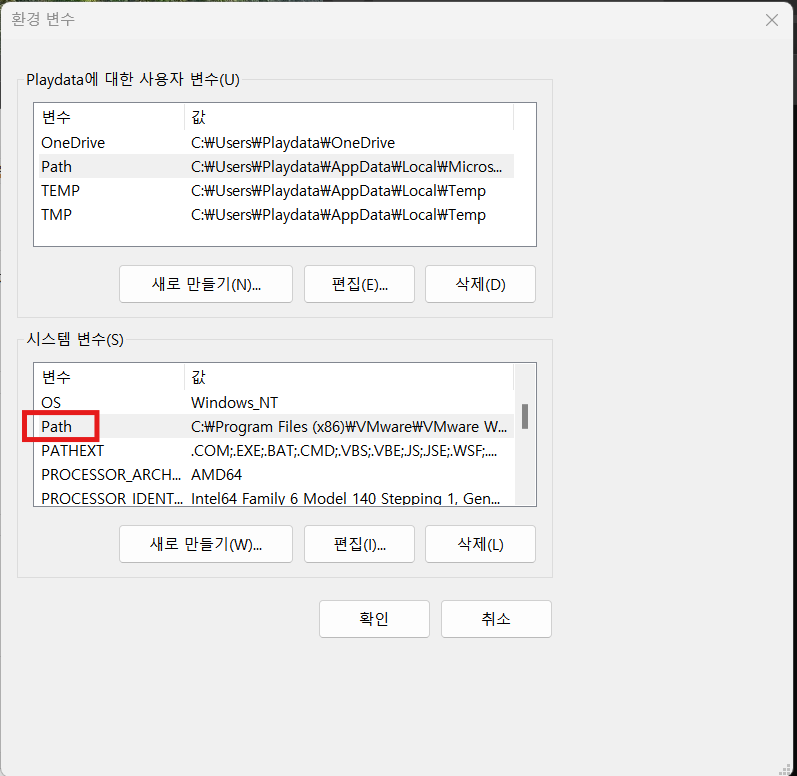Click the Intel64 Family 6 value cell
This screenshot has width=797, height=776.
tap(345, 499)
